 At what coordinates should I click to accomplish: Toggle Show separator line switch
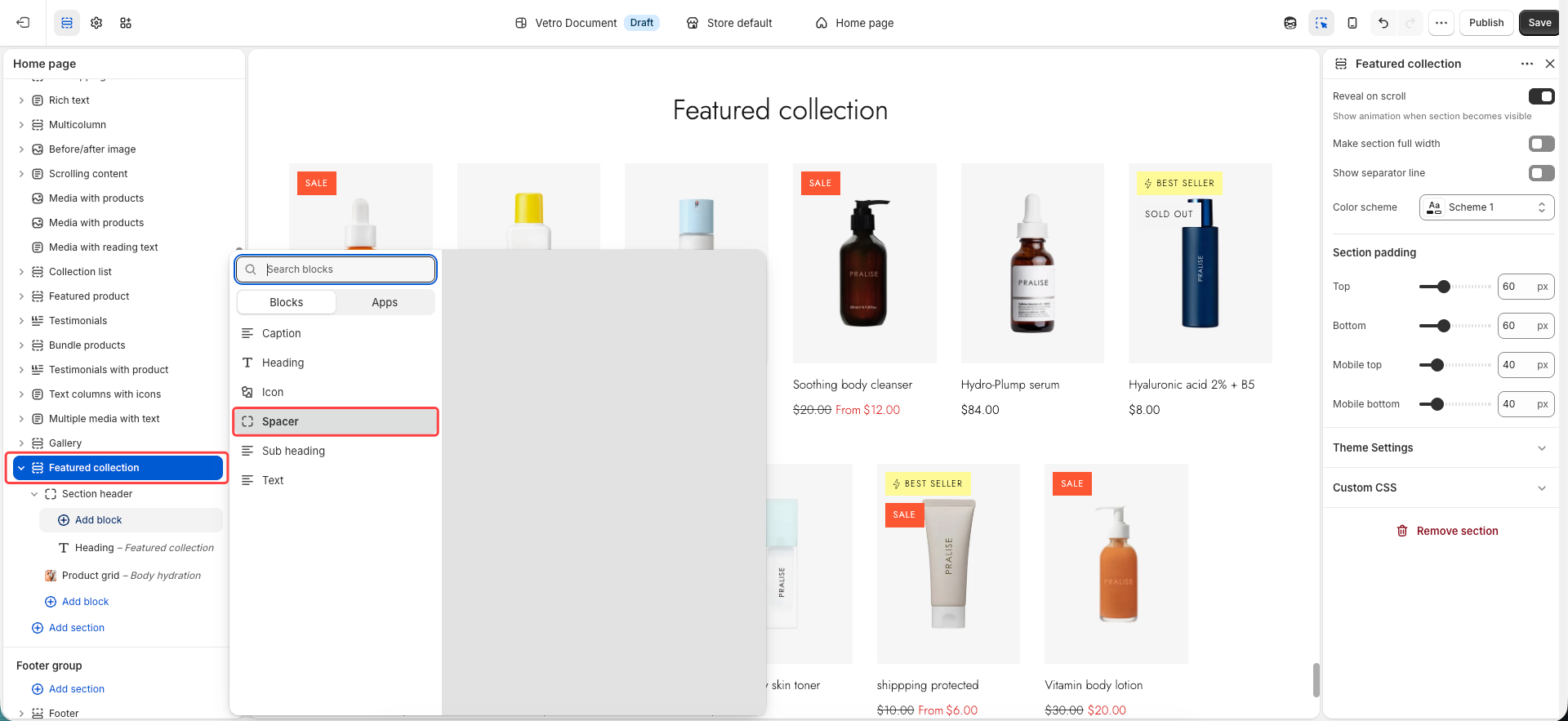coord(1541,173)
